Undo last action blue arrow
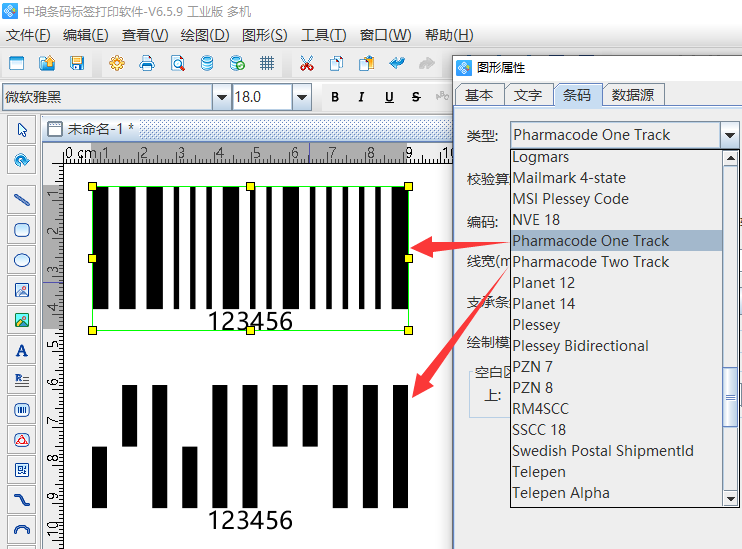Screen dimensions: 742x549 pos(397,63)
